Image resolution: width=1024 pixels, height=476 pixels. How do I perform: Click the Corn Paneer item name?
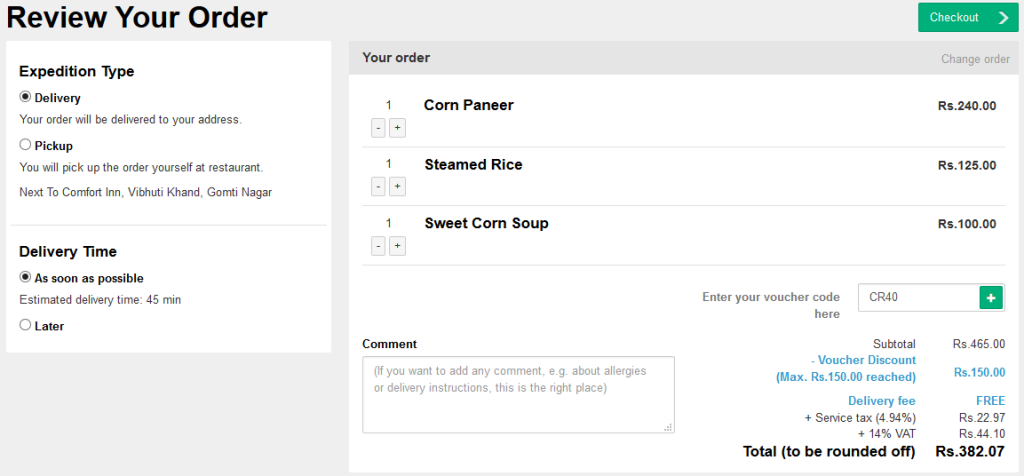(468, 105)
